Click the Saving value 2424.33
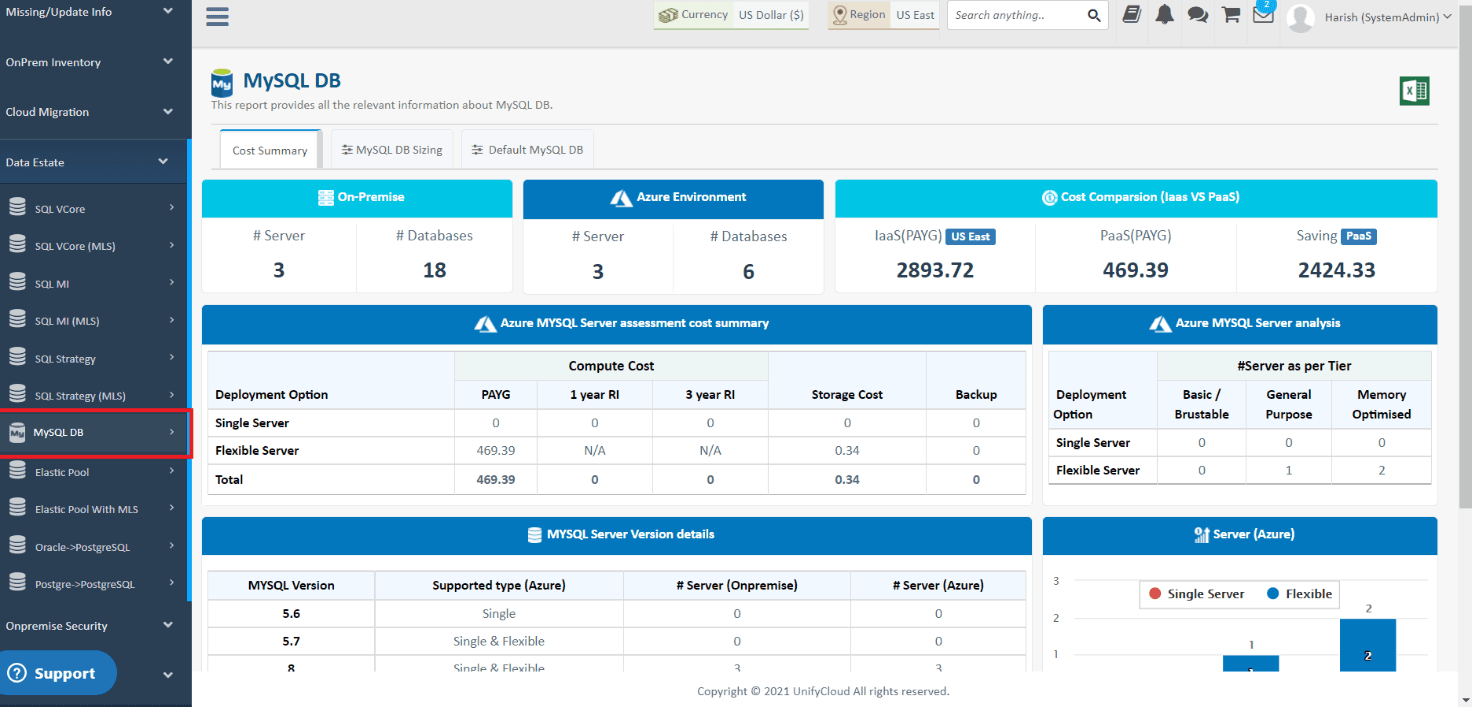Image resolution: width=1472 pixels, height=707 pixels. [1336, 270]
